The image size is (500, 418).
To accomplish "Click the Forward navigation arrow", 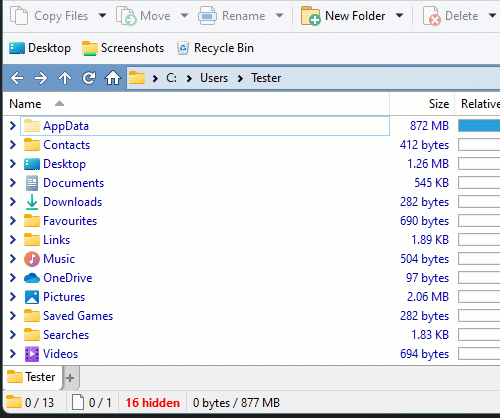I will (41, 78).
